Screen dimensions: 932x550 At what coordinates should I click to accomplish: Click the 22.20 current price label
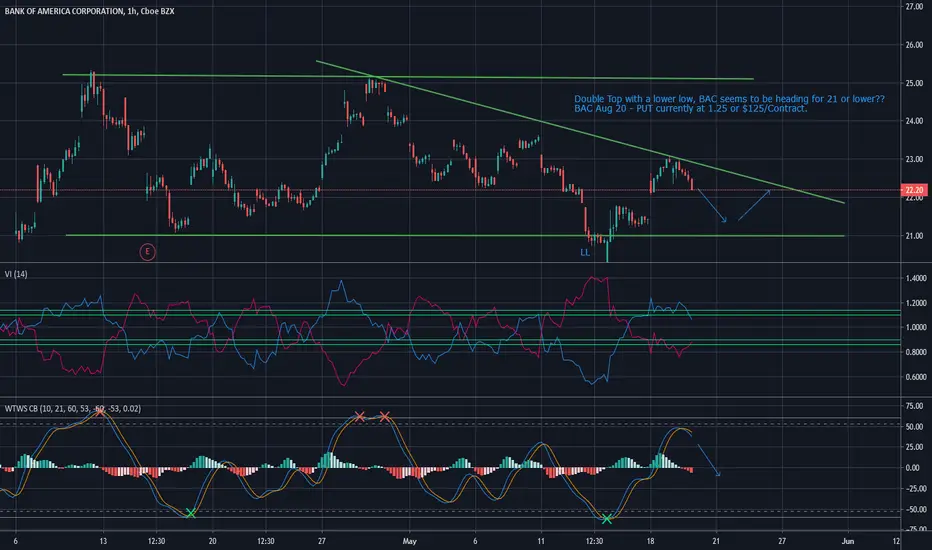coord(914,190)
